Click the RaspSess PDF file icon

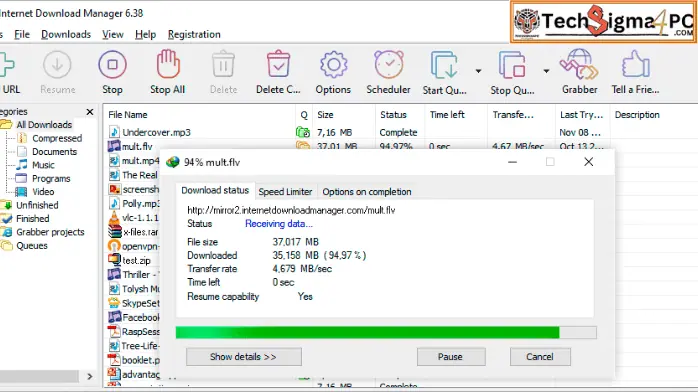pyautogui.click(x=114, y=331)
